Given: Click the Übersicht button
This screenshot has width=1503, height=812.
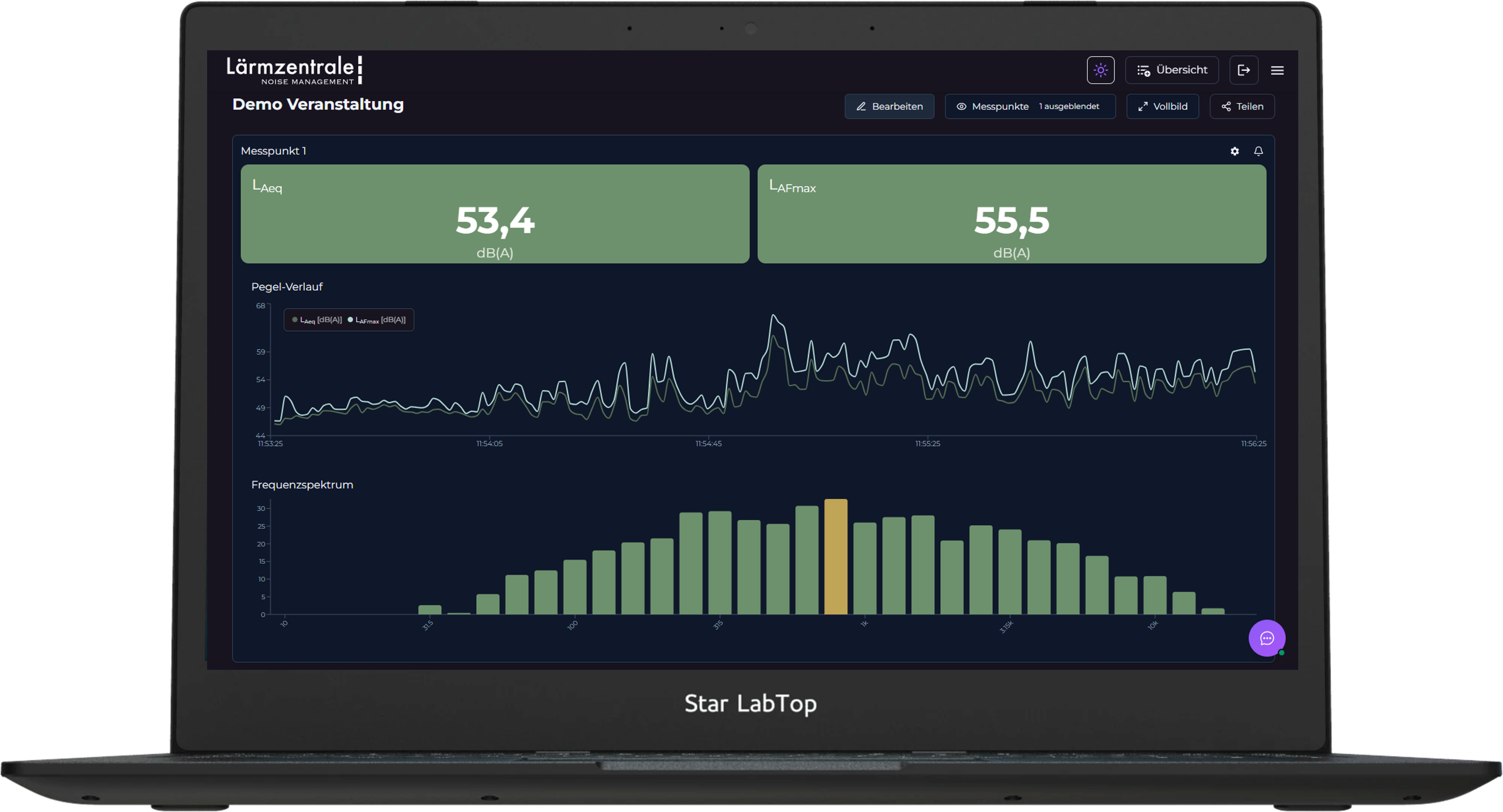Looking at the screenshot, I should point(1171,70).
